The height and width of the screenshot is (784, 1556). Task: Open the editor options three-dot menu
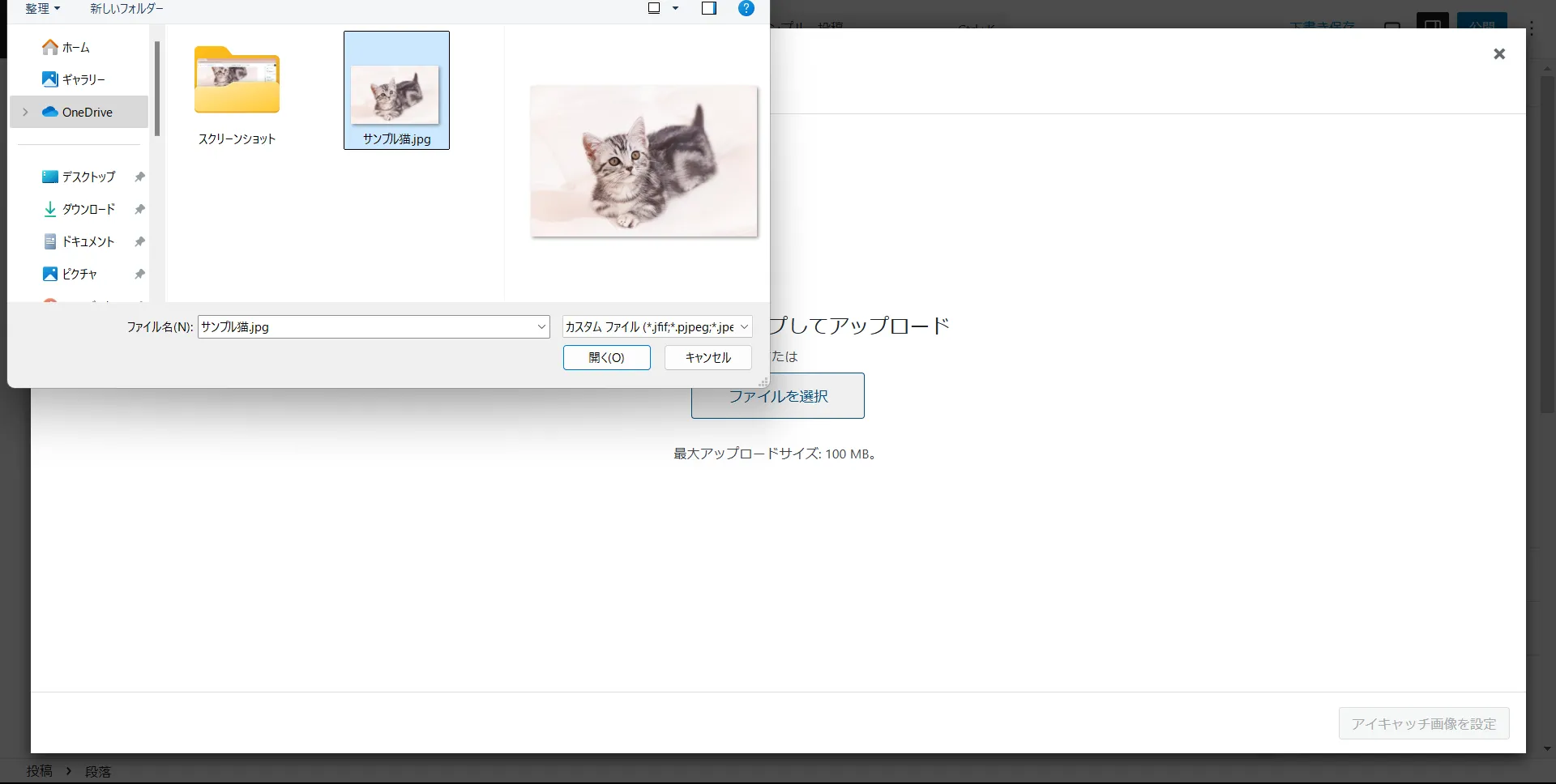tap(1533, 28)
